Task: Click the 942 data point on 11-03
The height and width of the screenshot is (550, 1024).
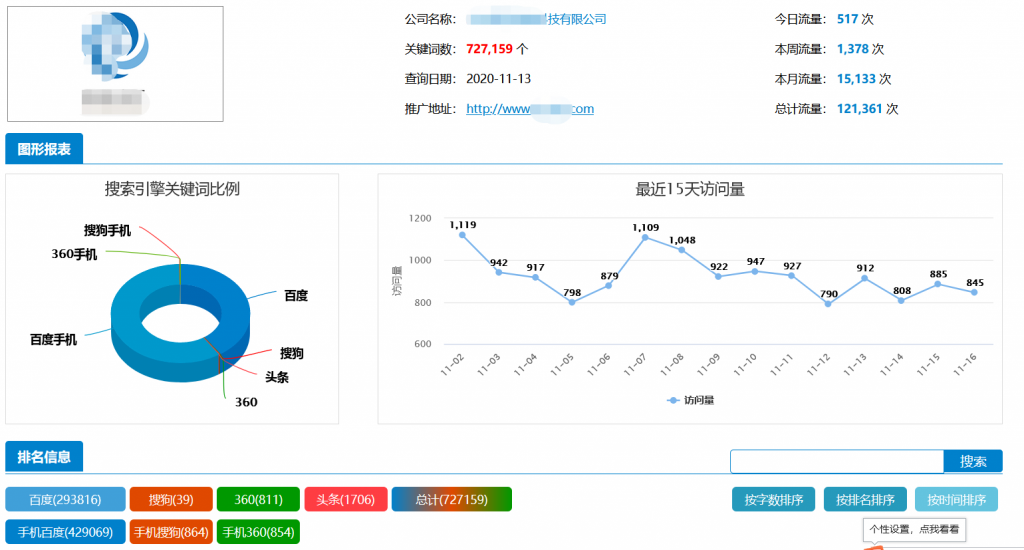Action: [x=499, y=272]
